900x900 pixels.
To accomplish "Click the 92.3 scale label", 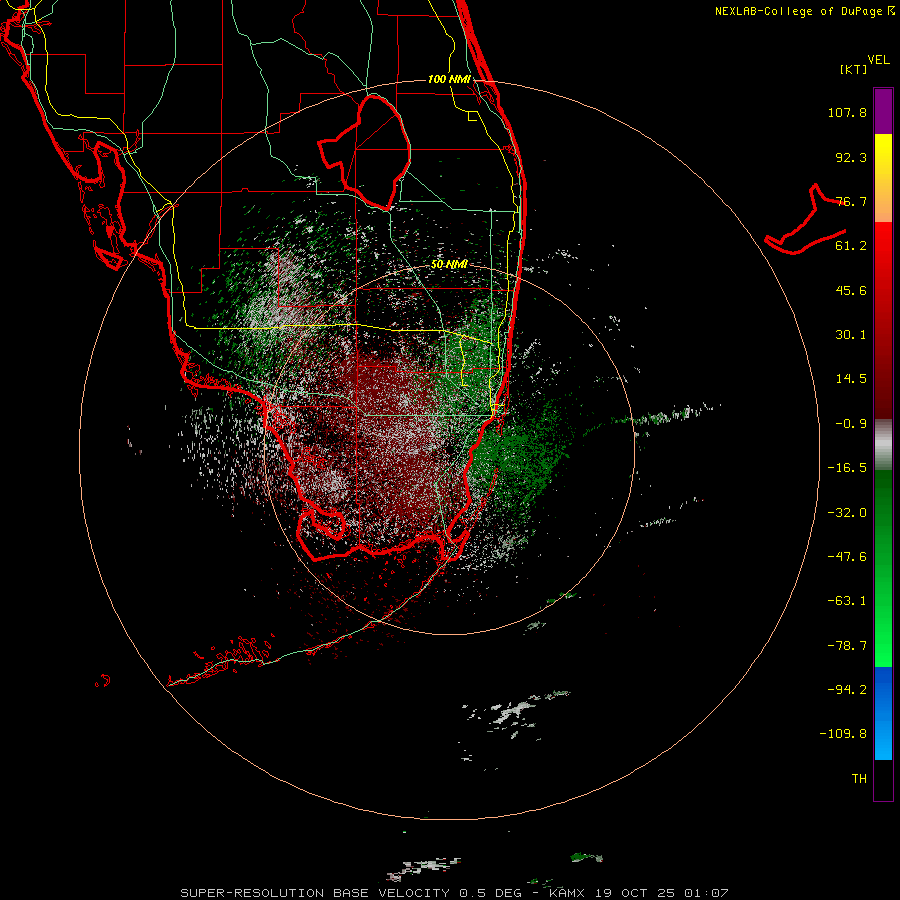I will click(x=851, y=157).
